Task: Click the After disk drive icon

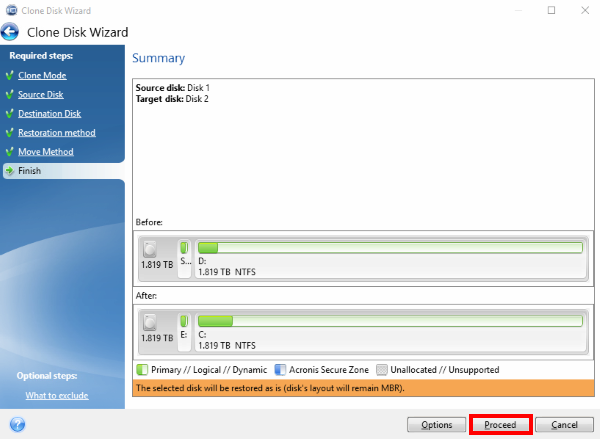Action: click(x=151, y=324)
